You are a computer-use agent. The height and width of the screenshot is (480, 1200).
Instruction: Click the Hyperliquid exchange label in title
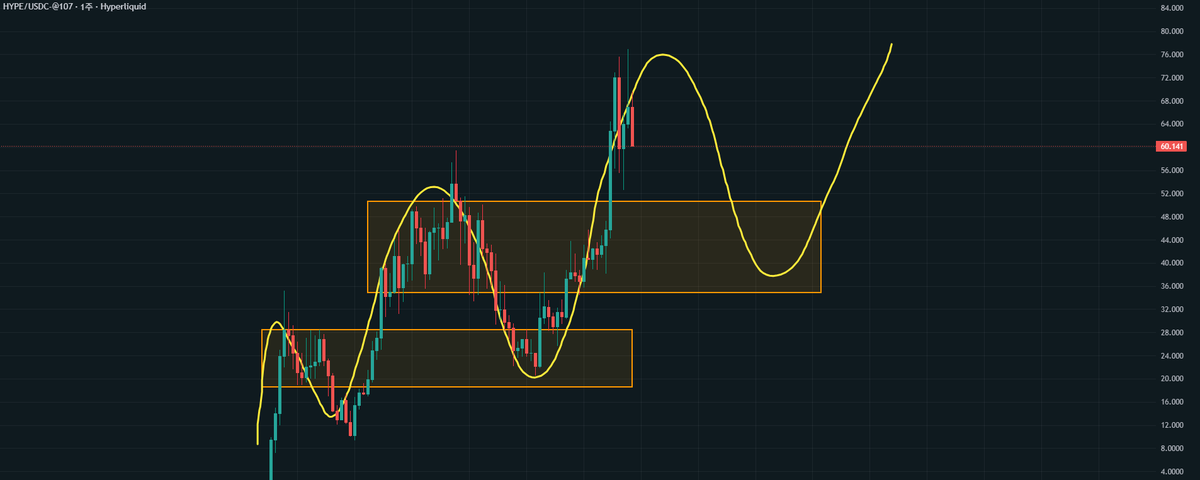click(x=122, y=6)
